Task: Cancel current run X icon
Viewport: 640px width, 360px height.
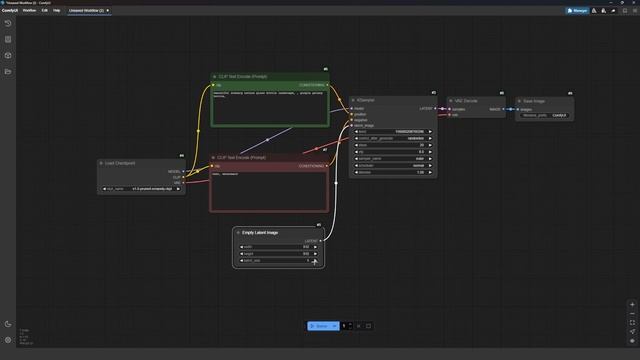Action: point(359,326)
